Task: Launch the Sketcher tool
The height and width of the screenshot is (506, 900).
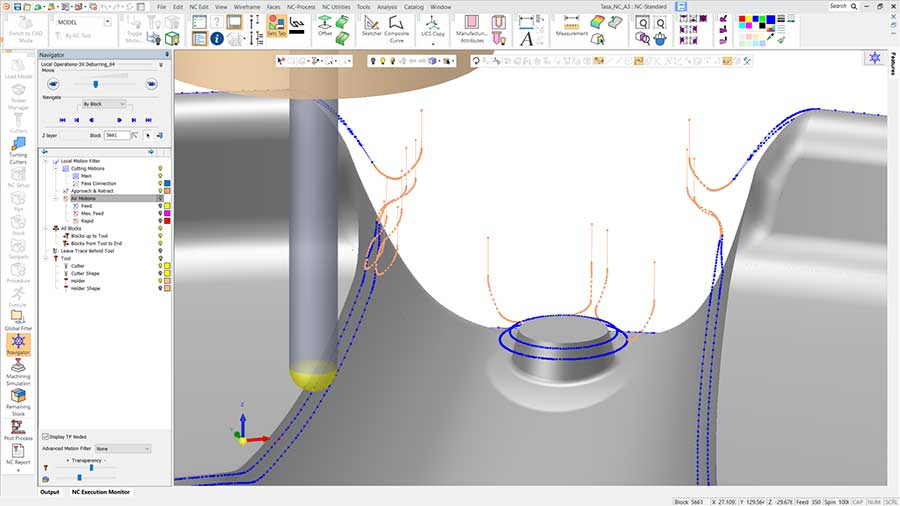Action: pyautogui.click(x=371, y=25)
